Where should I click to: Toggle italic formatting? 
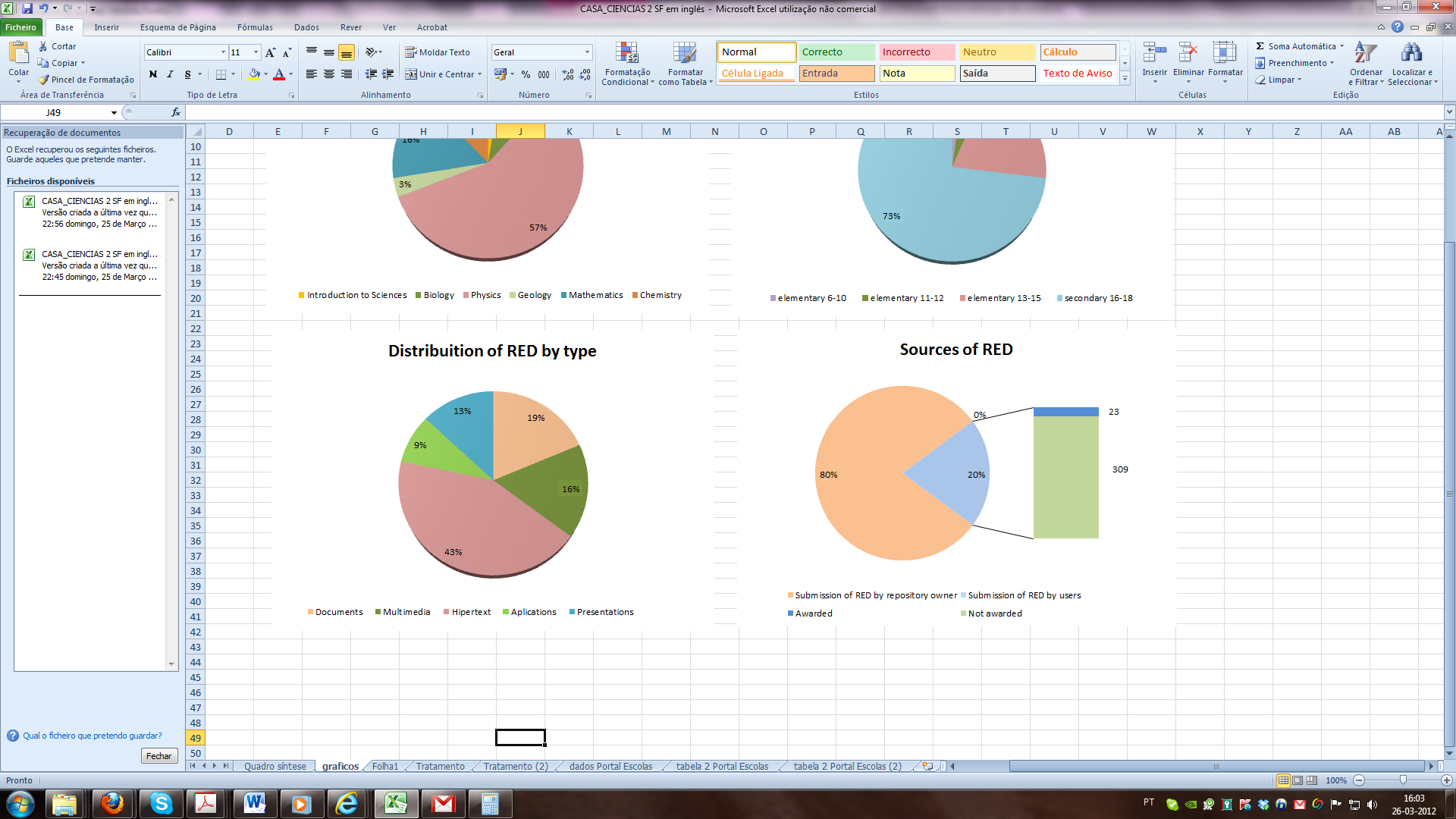(170, 74)
